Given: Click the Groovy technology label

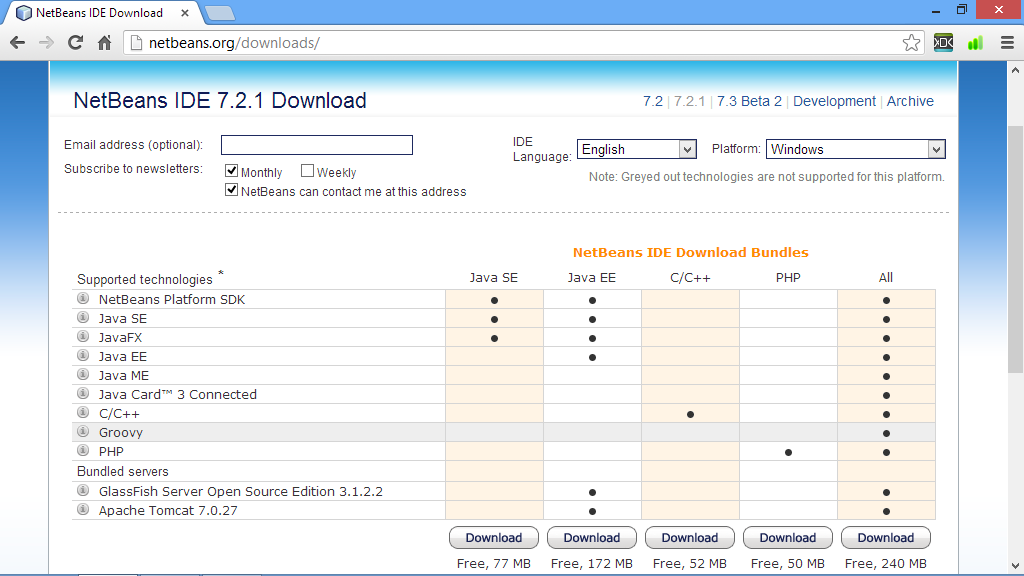Looking at the screenshot, I should (121, 432).
